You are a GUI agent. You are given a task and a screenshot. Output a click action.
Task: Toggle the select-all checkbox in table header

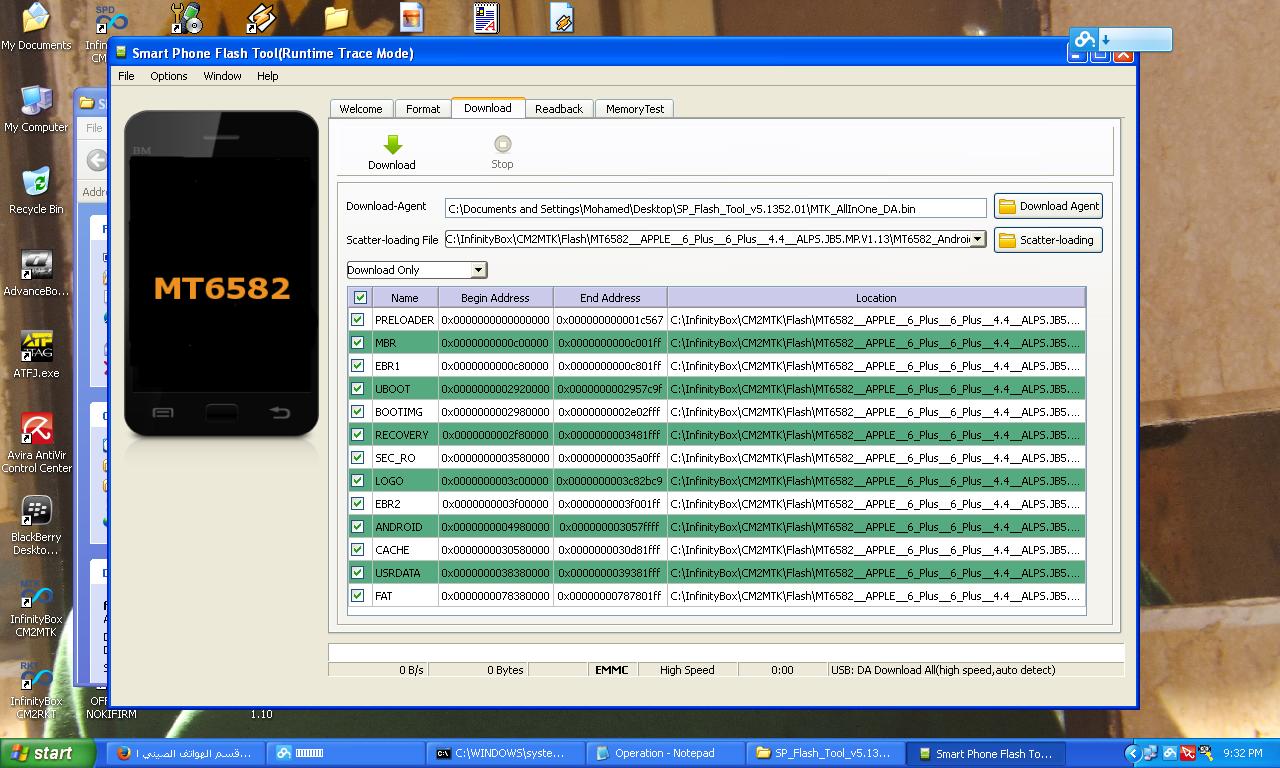pyautogui.click(x=360, y=297)
